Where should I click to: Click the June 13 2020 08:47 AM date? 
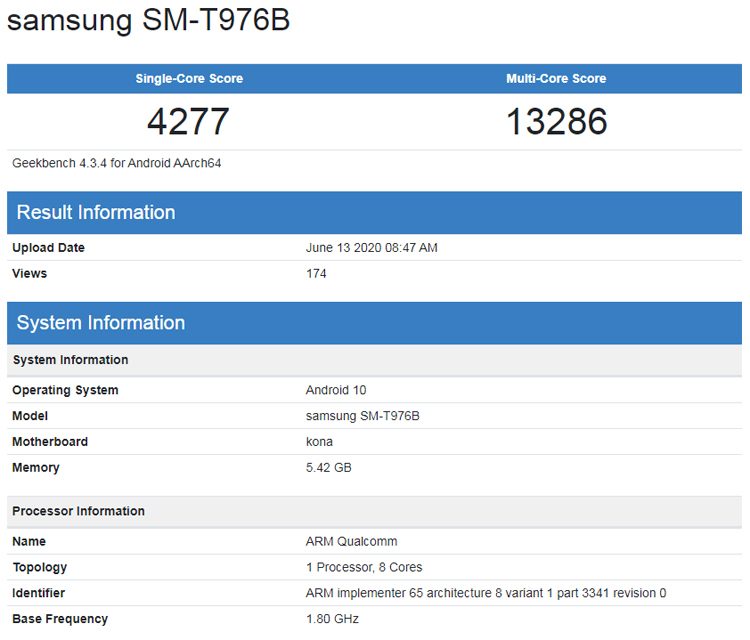pos(371,248)
